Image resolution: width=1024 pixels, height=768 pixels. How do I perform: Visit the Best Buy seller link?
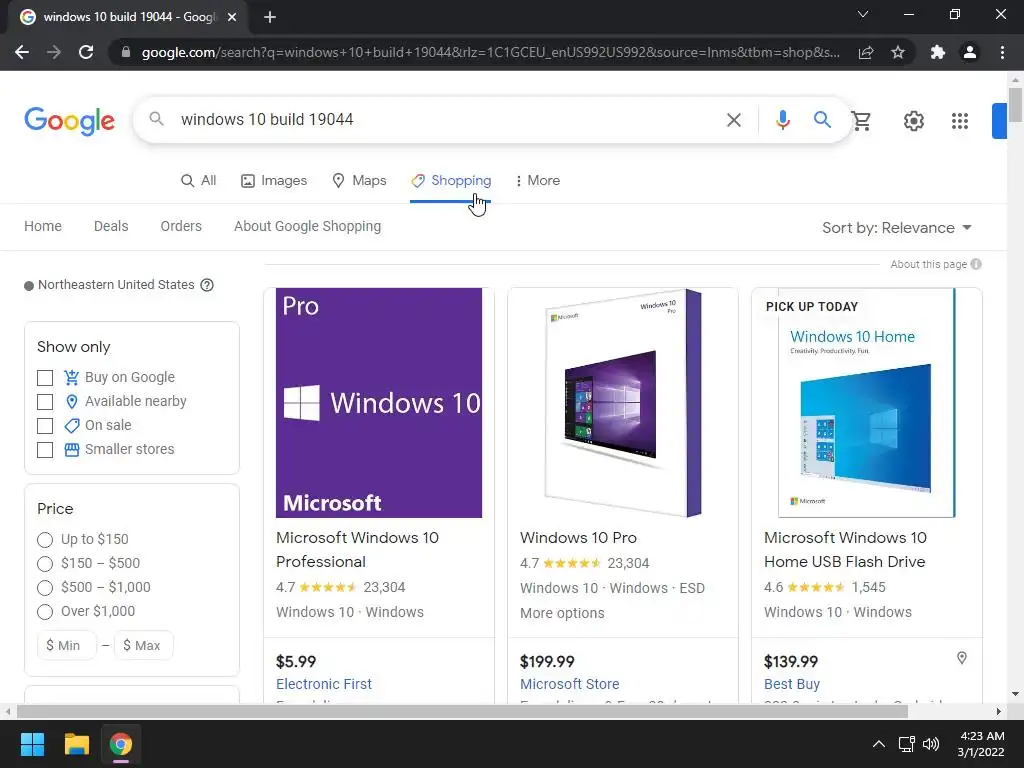[792, 684]
